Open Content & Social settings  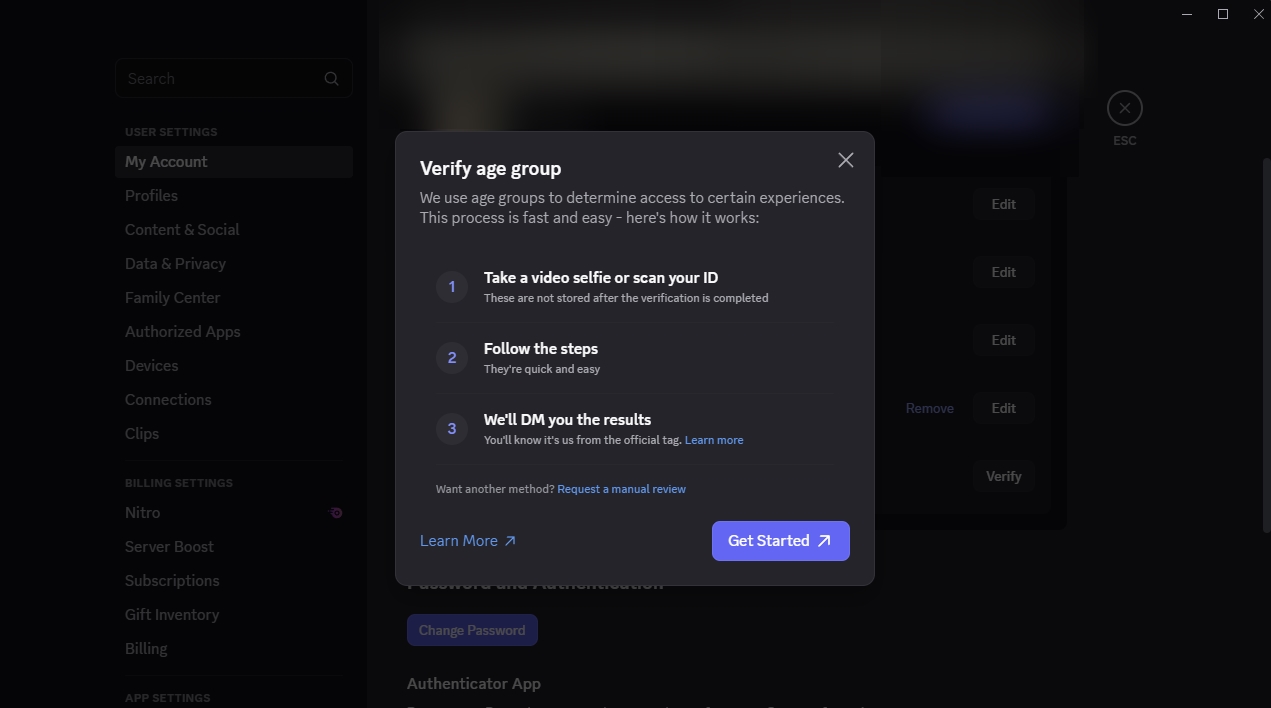point(182,229)
